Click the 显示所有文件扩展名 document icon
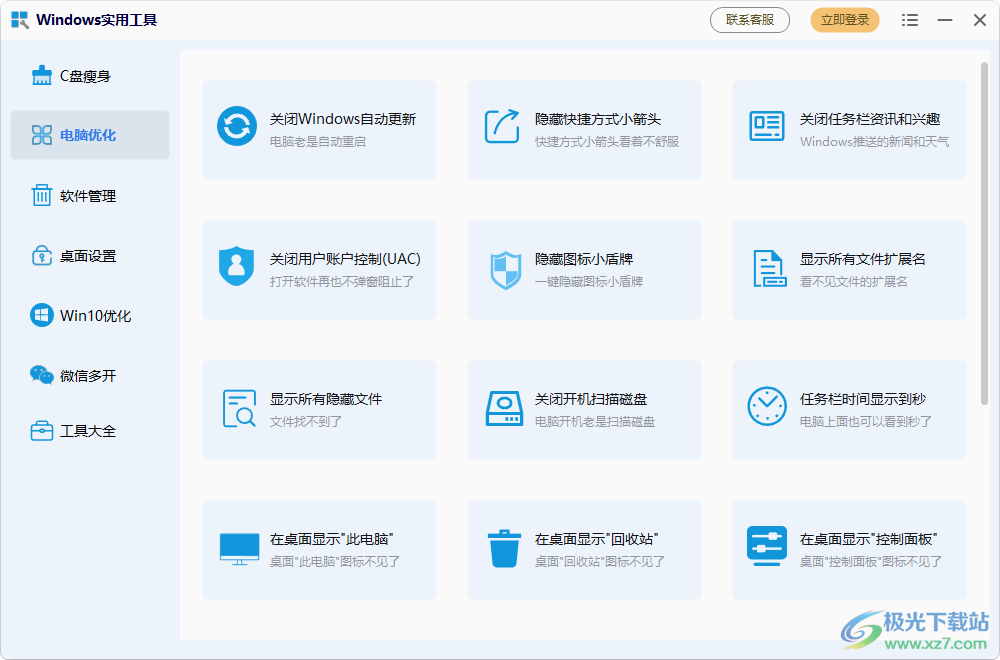This screenshot has width=1000, height=660. (x=768, y=269)
